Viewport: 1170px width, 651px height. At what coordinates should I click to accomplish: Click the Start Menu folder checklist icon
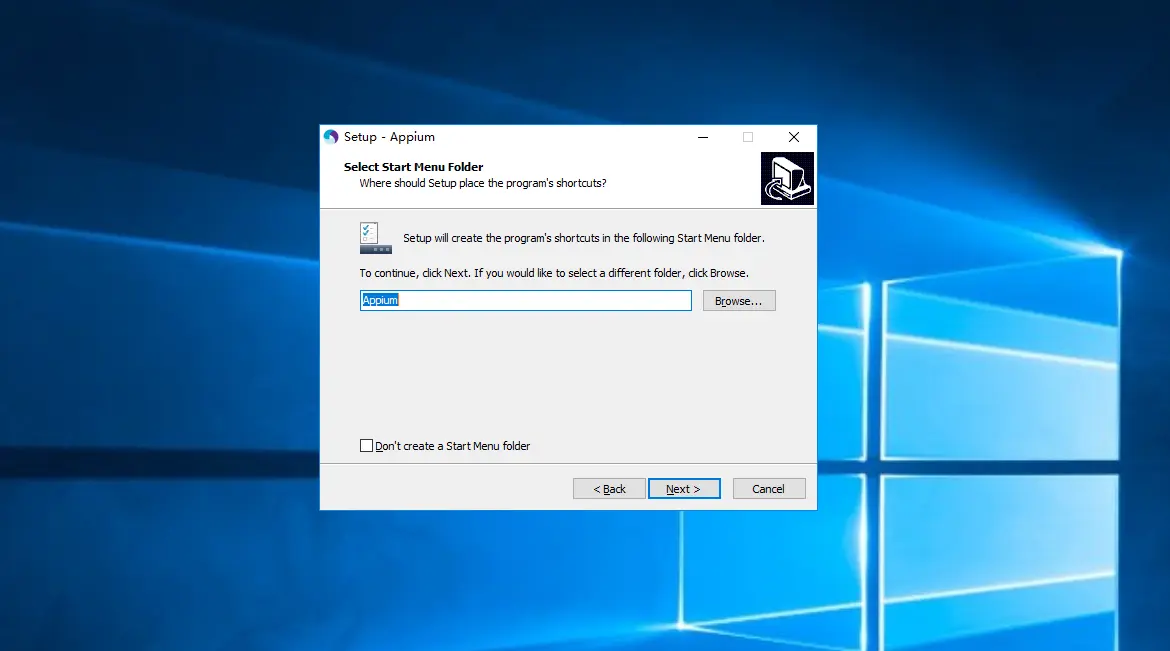(375, 238)
